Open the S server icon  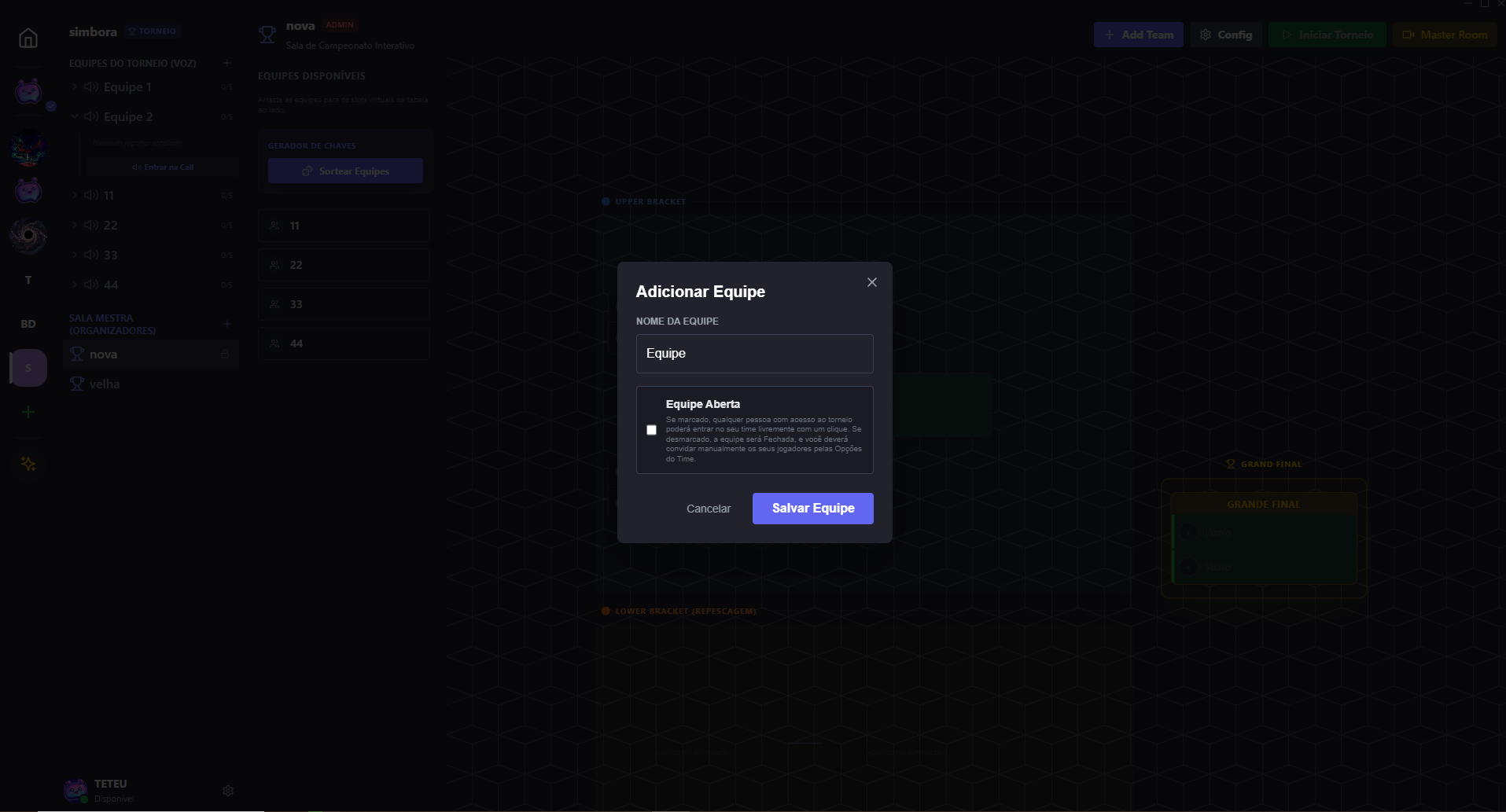coord(29,368)
